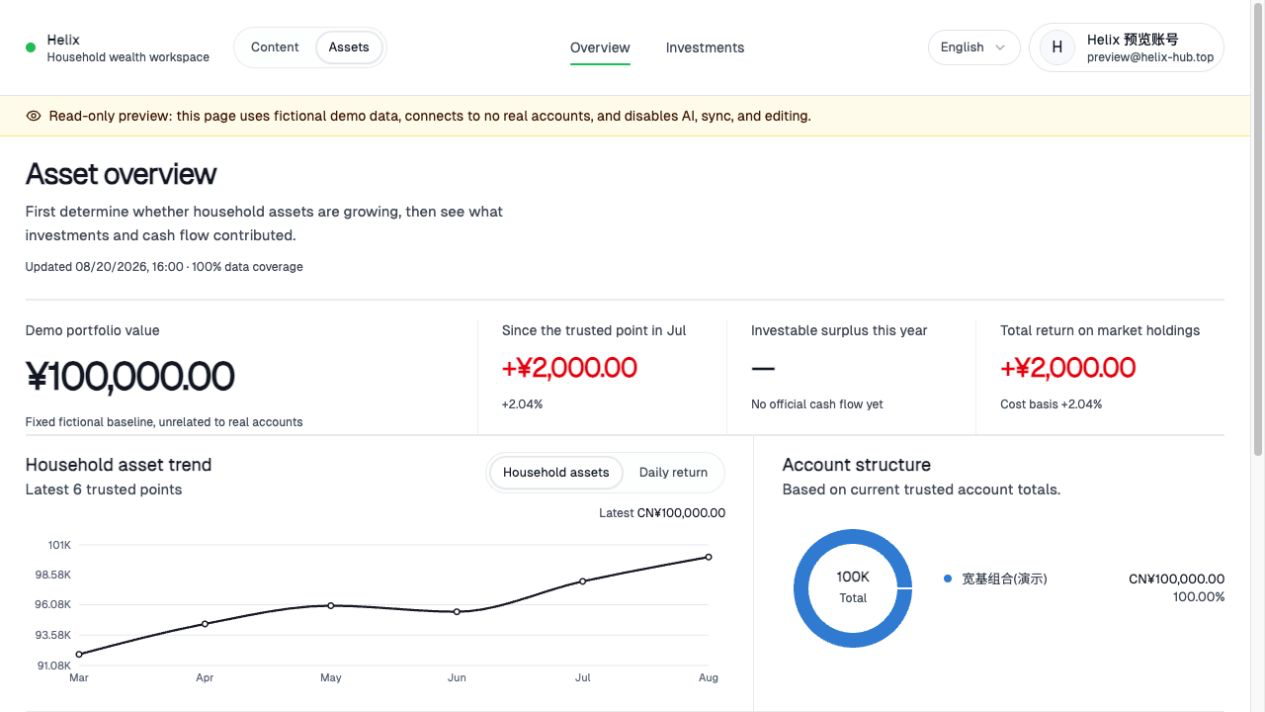Click the 'Household asset trend' heading
The height and width of the screenshot is (712, 1265).
[118, 465]
